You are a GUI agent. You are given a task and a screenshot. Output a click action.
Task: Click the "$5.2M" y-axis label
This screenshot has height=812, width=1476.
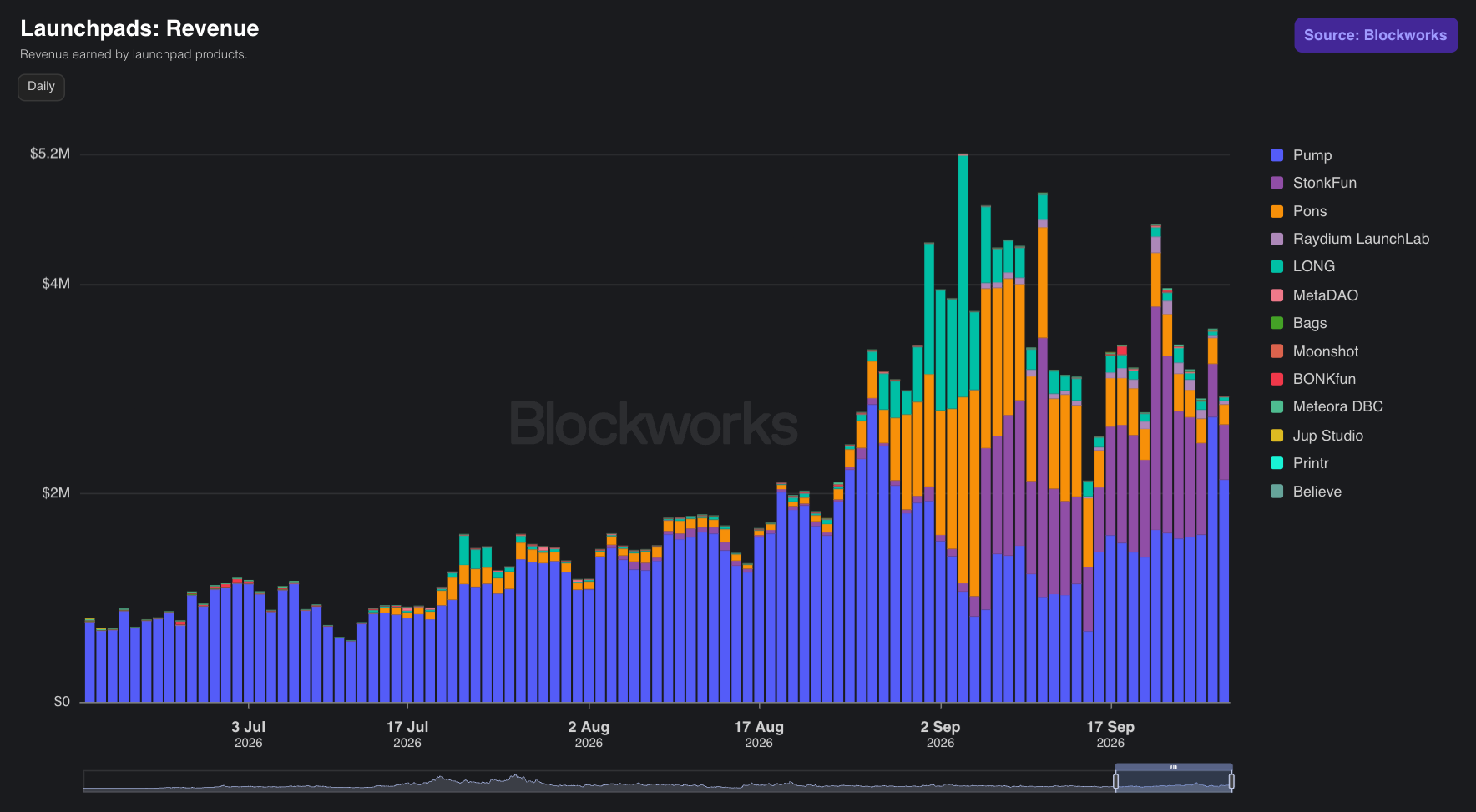(x=50, y=154)
